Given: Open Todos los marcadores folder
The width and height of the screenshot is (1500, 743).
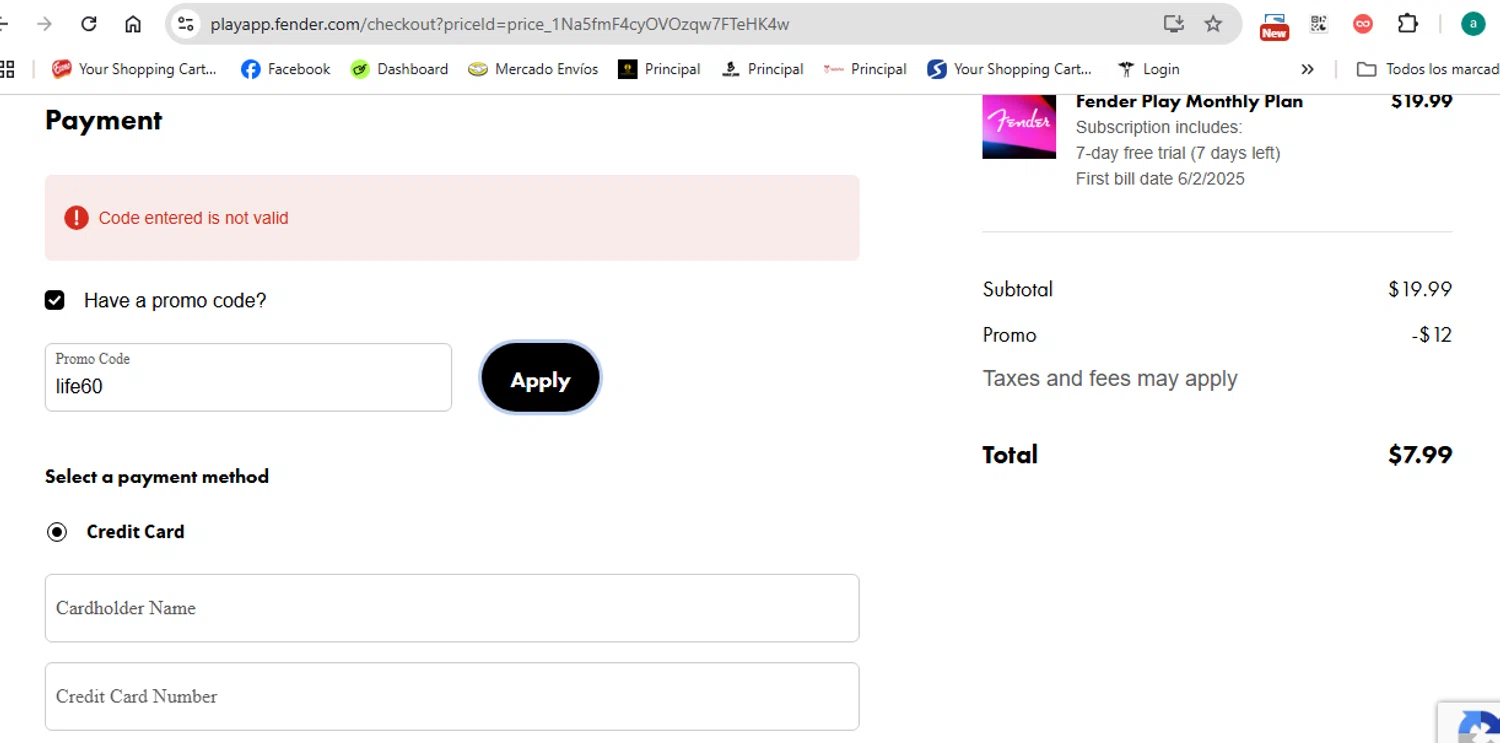Looking at the screenshot, I should (1427, 69).
